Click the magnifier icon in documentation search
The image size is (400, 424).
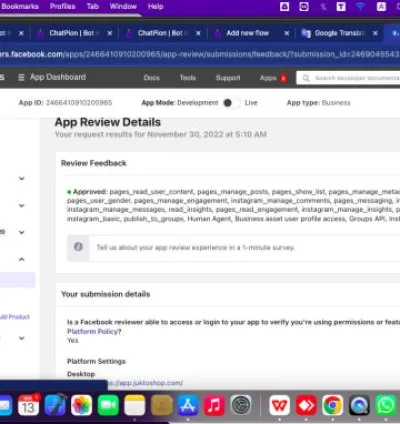(306, 78)
